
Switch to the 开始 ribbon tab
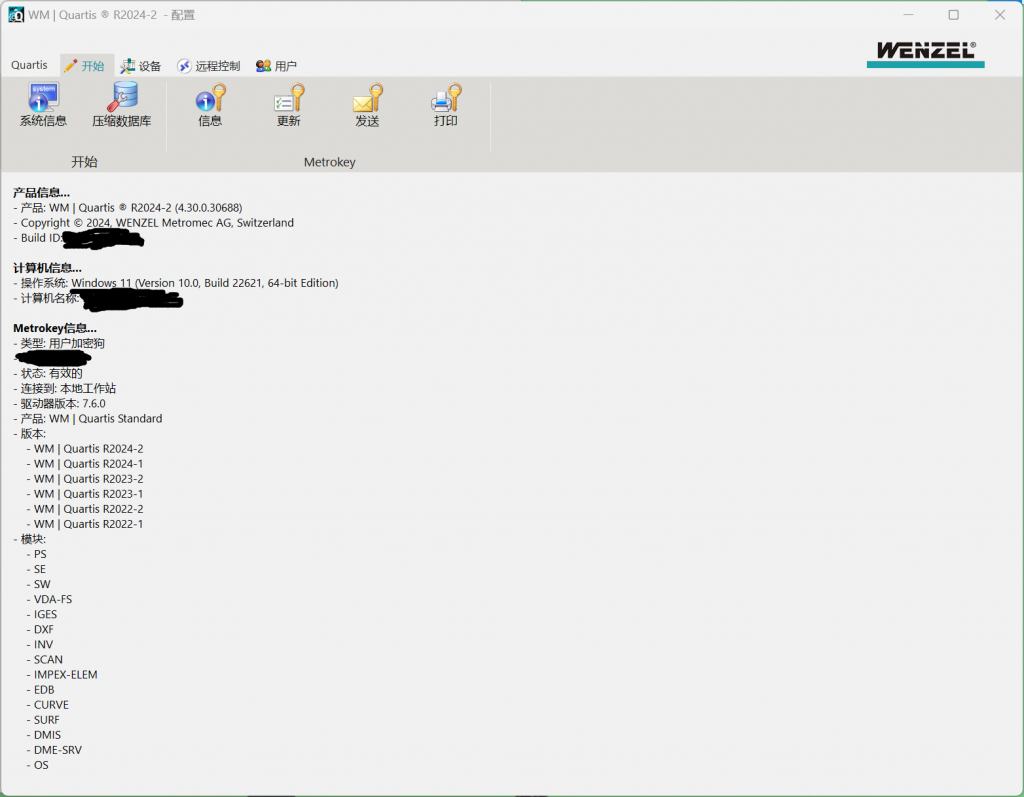(x=84, y=66)
